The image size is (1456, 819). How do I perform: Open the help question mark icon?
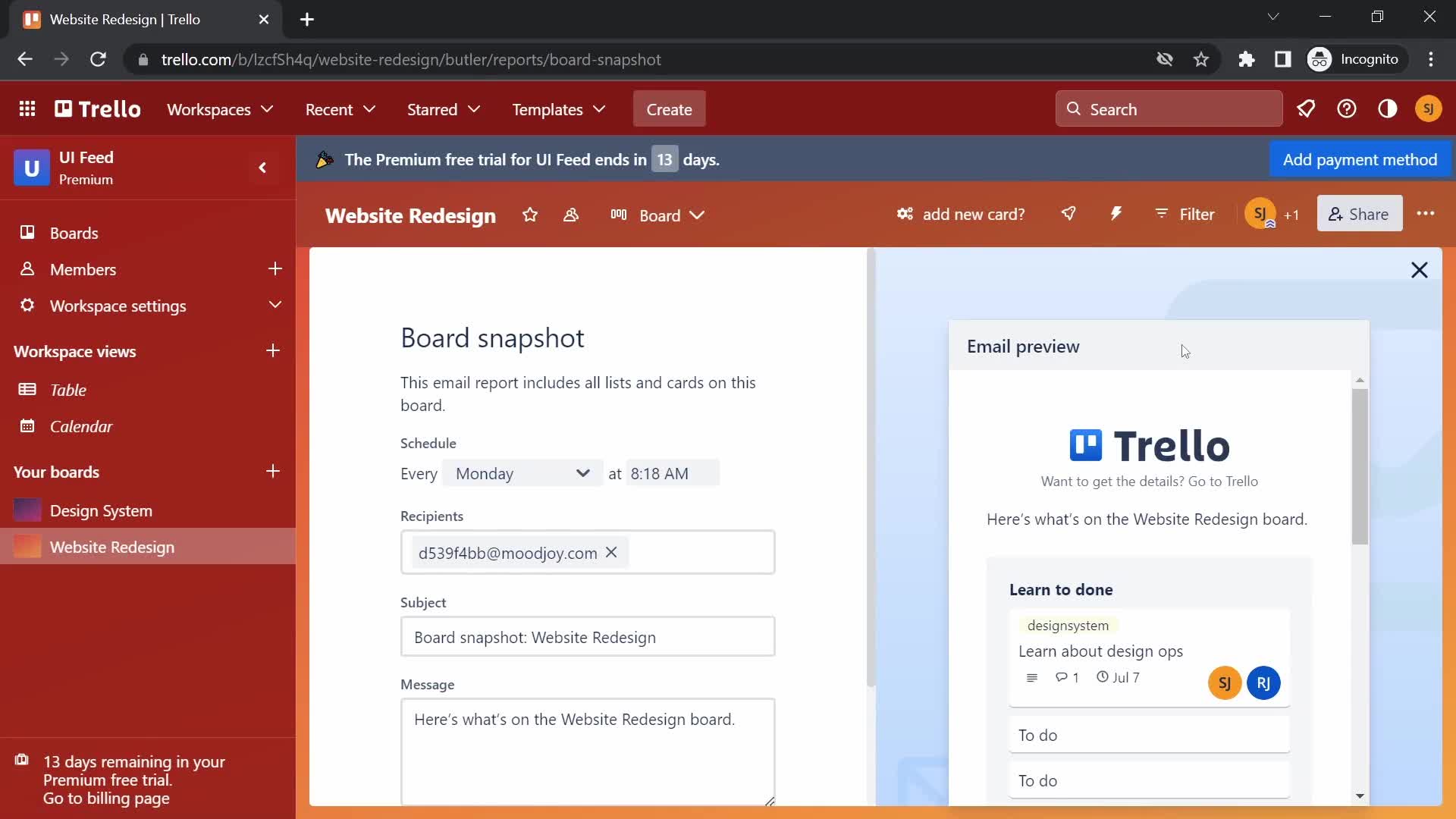[1347, 109]
